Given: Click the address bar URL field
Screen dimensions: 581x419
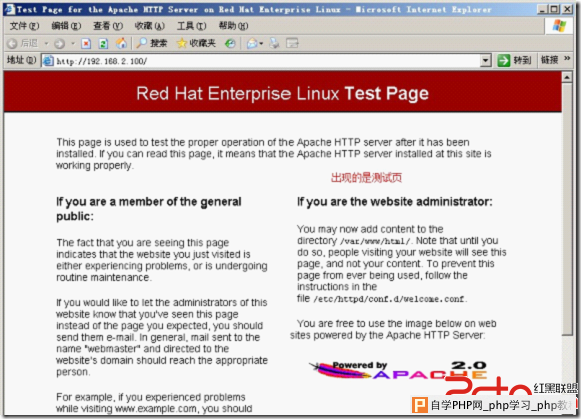Looking at the screenshot, I should (261, 61).
